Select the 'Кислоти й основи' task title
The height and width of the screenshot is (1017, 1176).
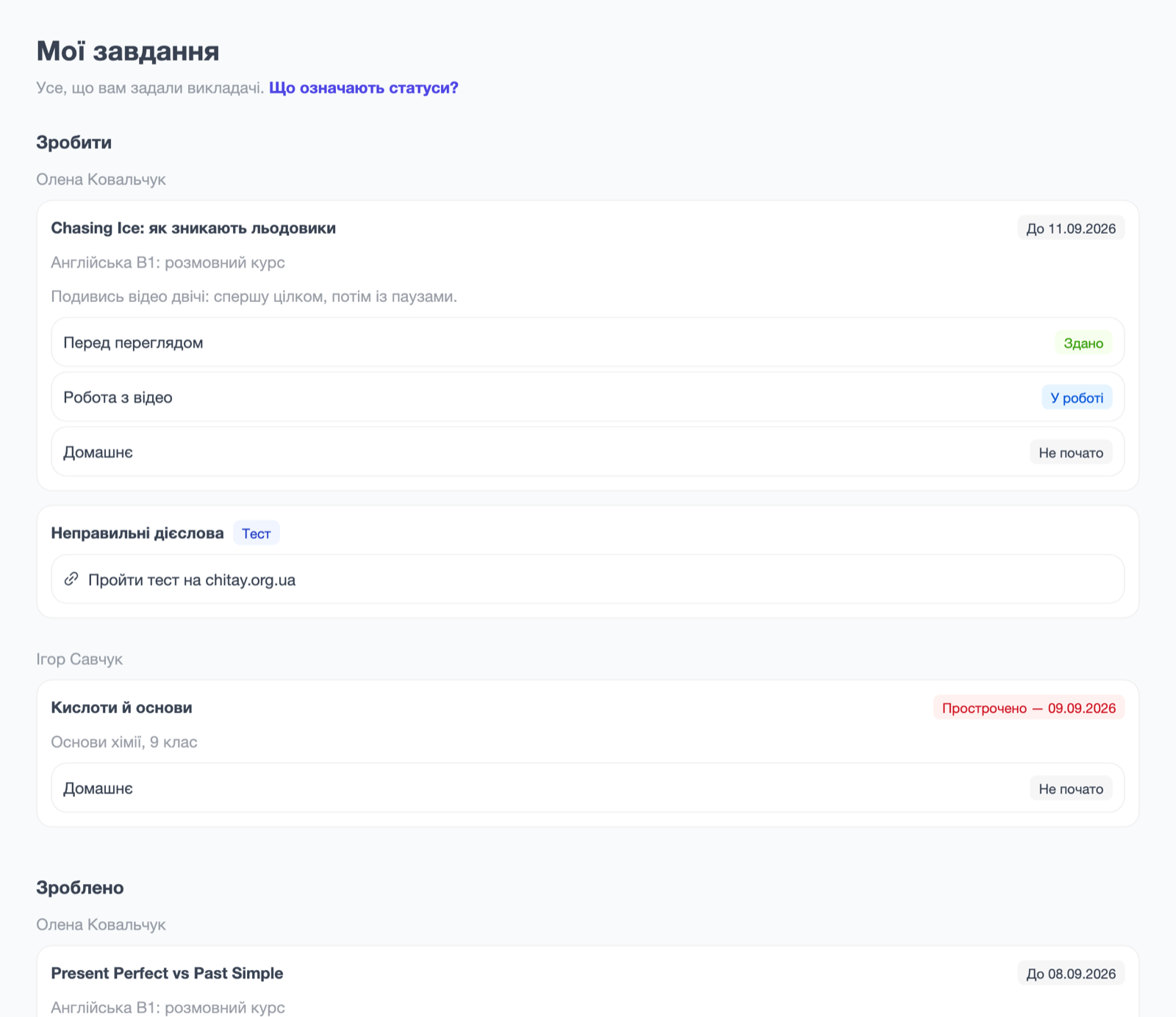(x=121, y=708)
